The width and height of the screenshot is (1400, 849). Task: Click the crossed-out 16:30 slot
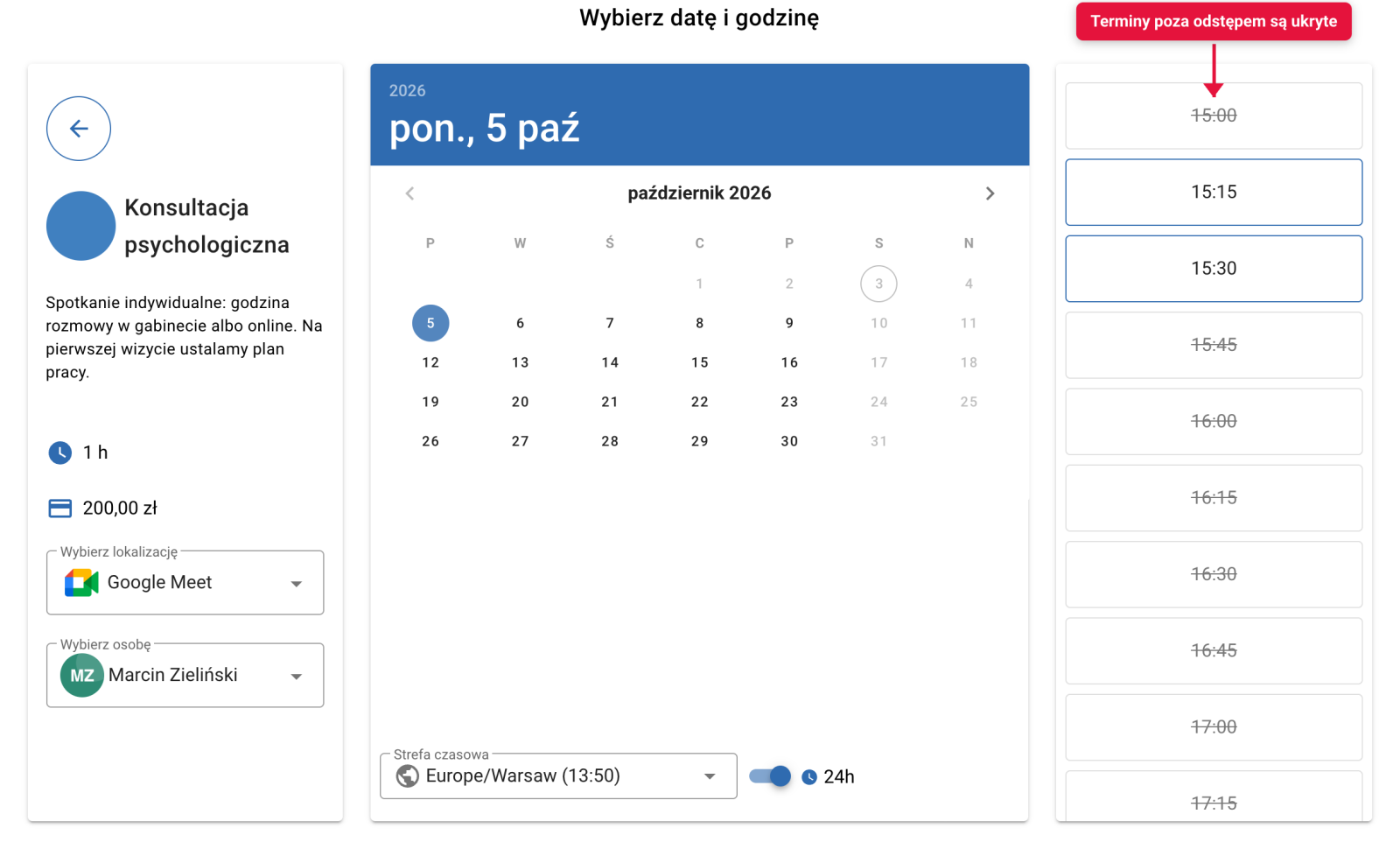[1214, 574]
